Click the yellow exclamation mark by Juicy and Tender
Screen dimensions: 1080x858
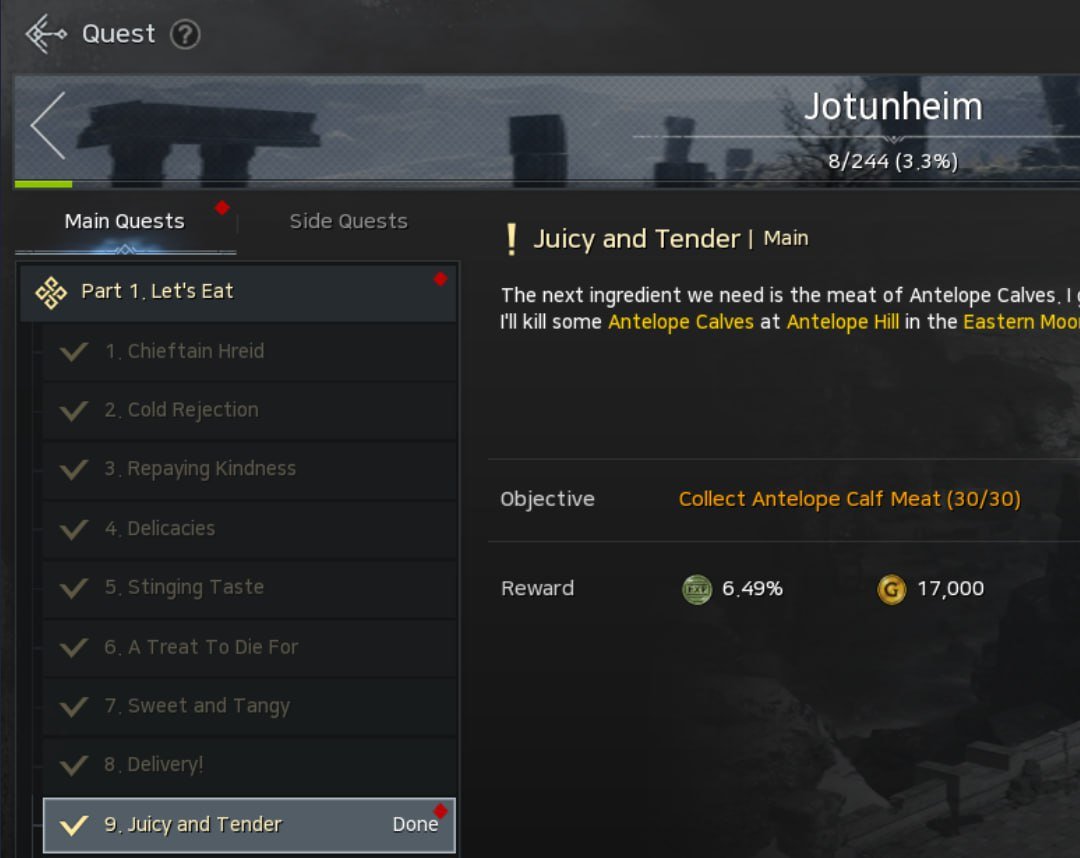point(511,240)
